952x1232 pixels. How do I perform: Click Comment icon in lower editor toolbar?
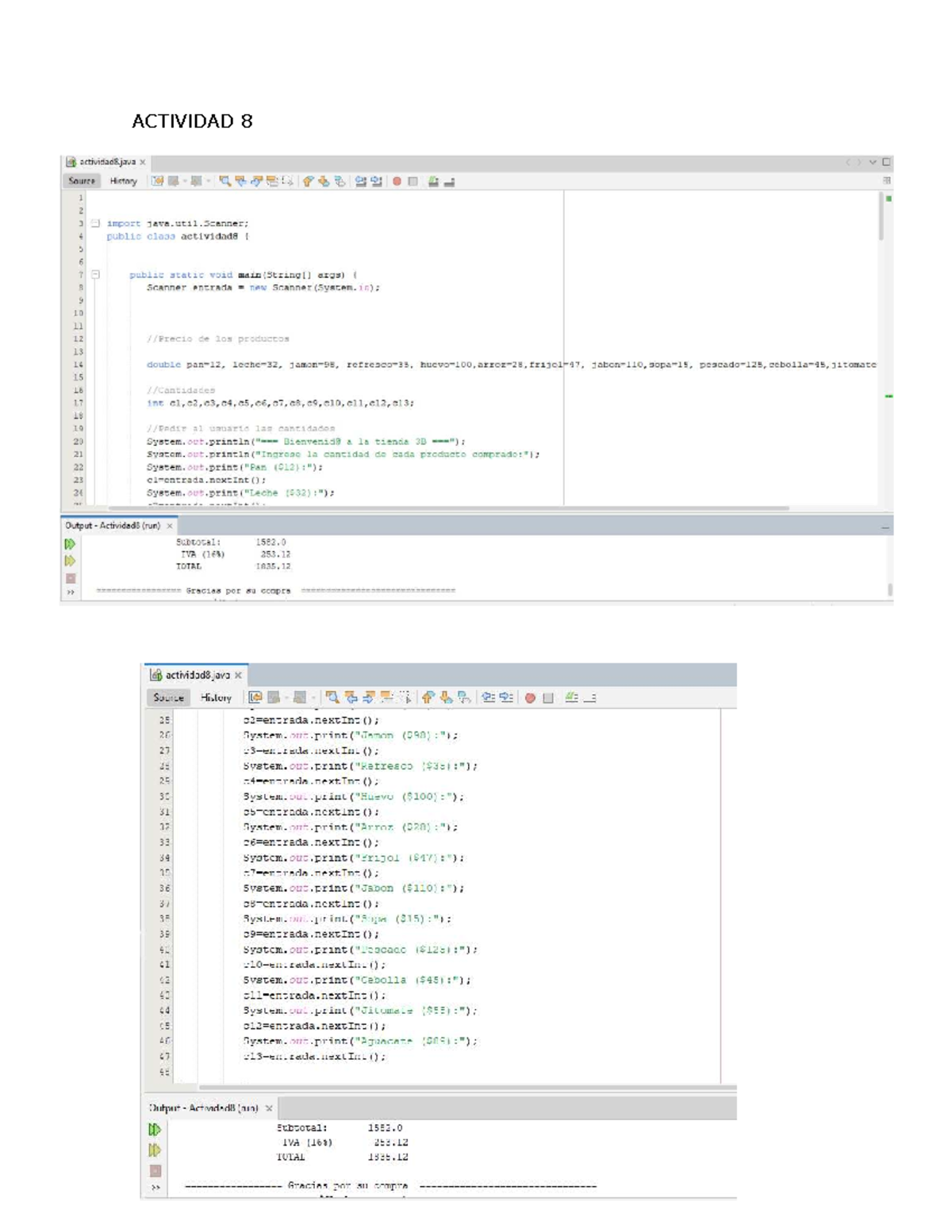click(571, 697)
